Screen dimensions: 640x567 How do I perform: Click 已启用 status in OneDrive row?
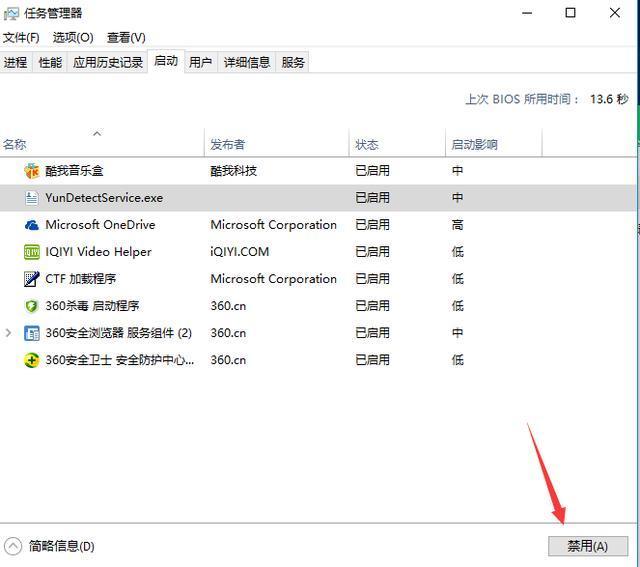coord(372,225)
